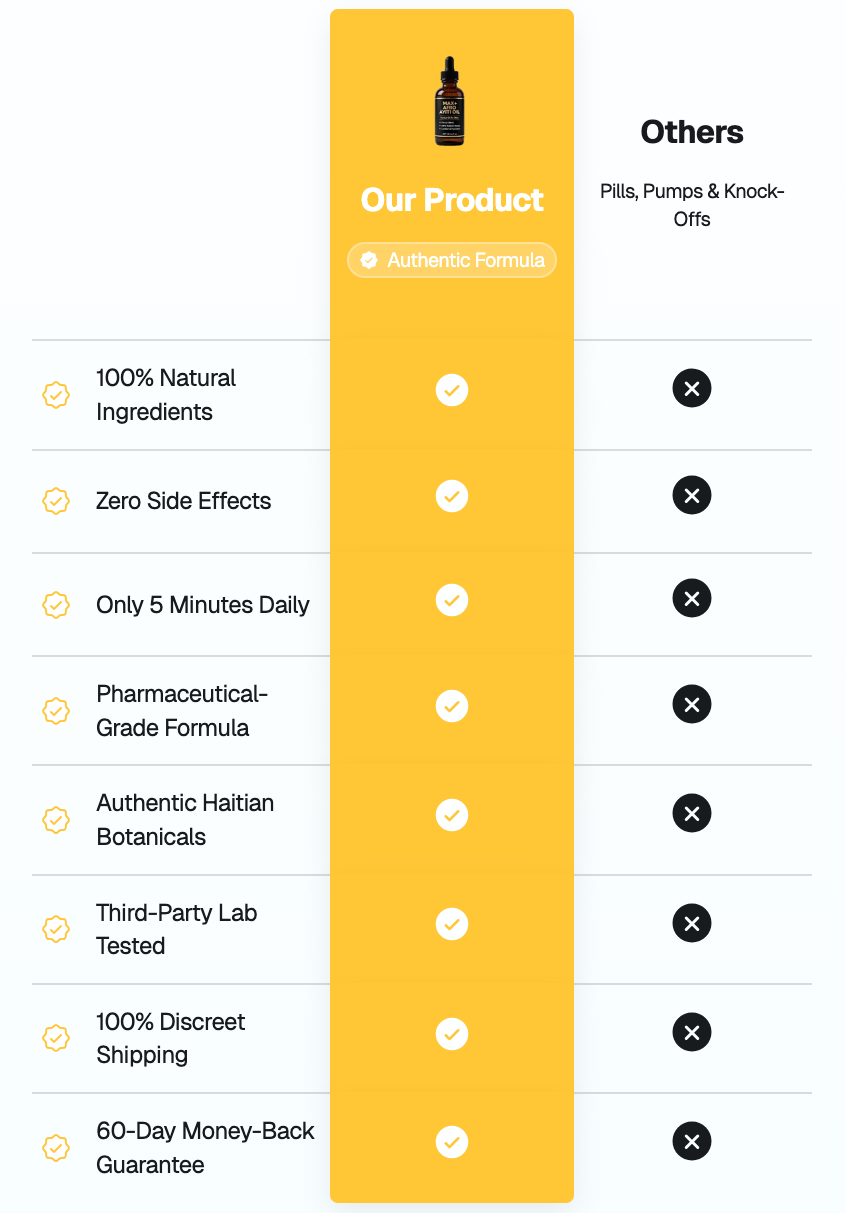Click badge icon beside 100% Discreet Shipping
This screenshot has height=1213, width=846.
click(56, 1038)
